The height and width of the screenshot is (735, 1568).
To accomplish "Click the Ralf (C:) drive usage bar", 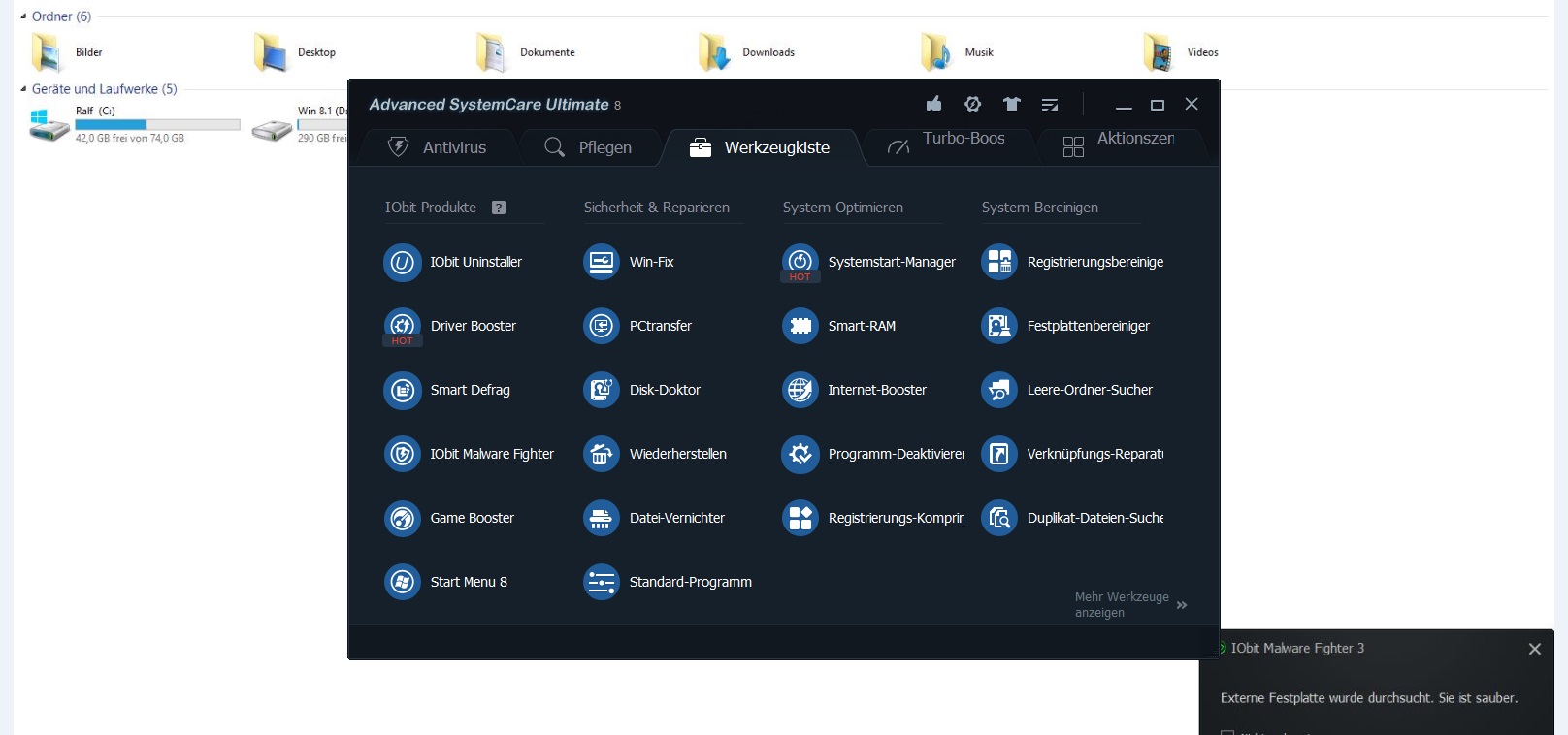I will click(157, 125).
